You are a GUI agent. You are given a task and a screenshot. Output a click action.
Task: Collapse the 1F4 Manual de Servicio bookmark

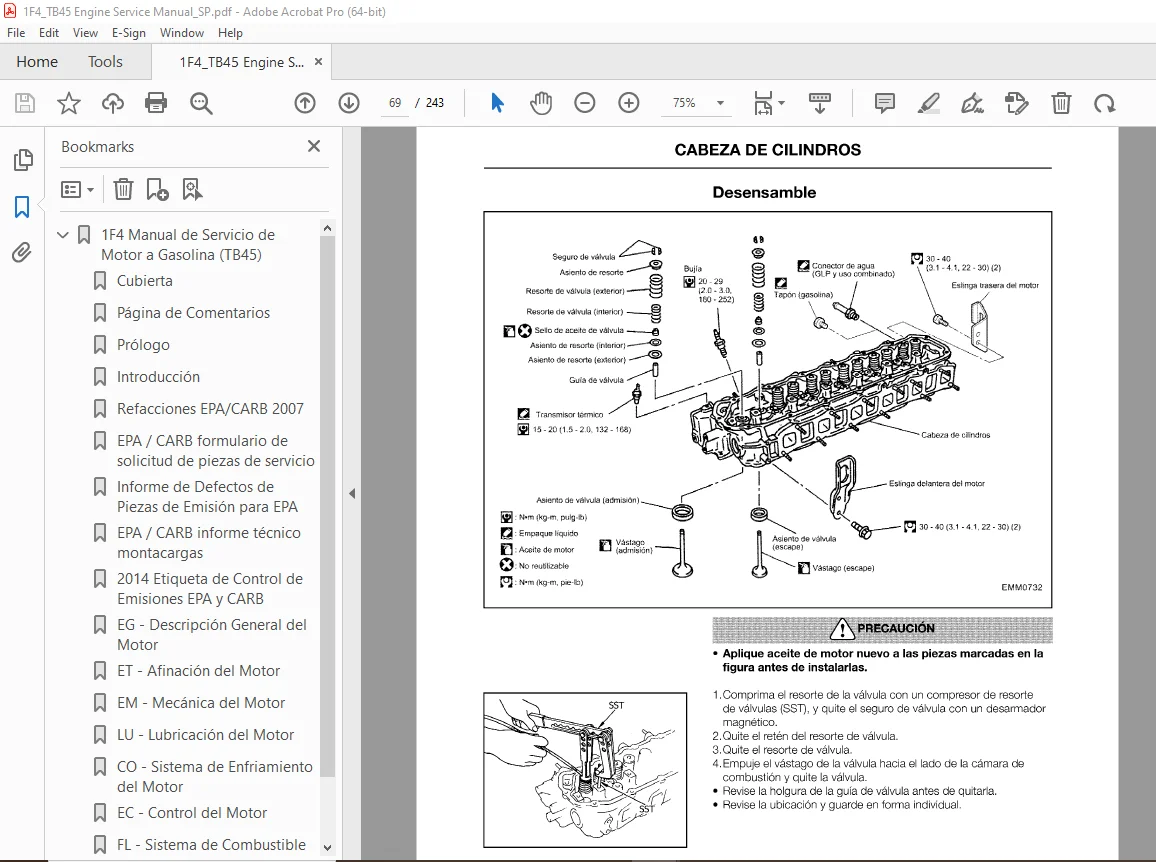[x=63, y=234]
